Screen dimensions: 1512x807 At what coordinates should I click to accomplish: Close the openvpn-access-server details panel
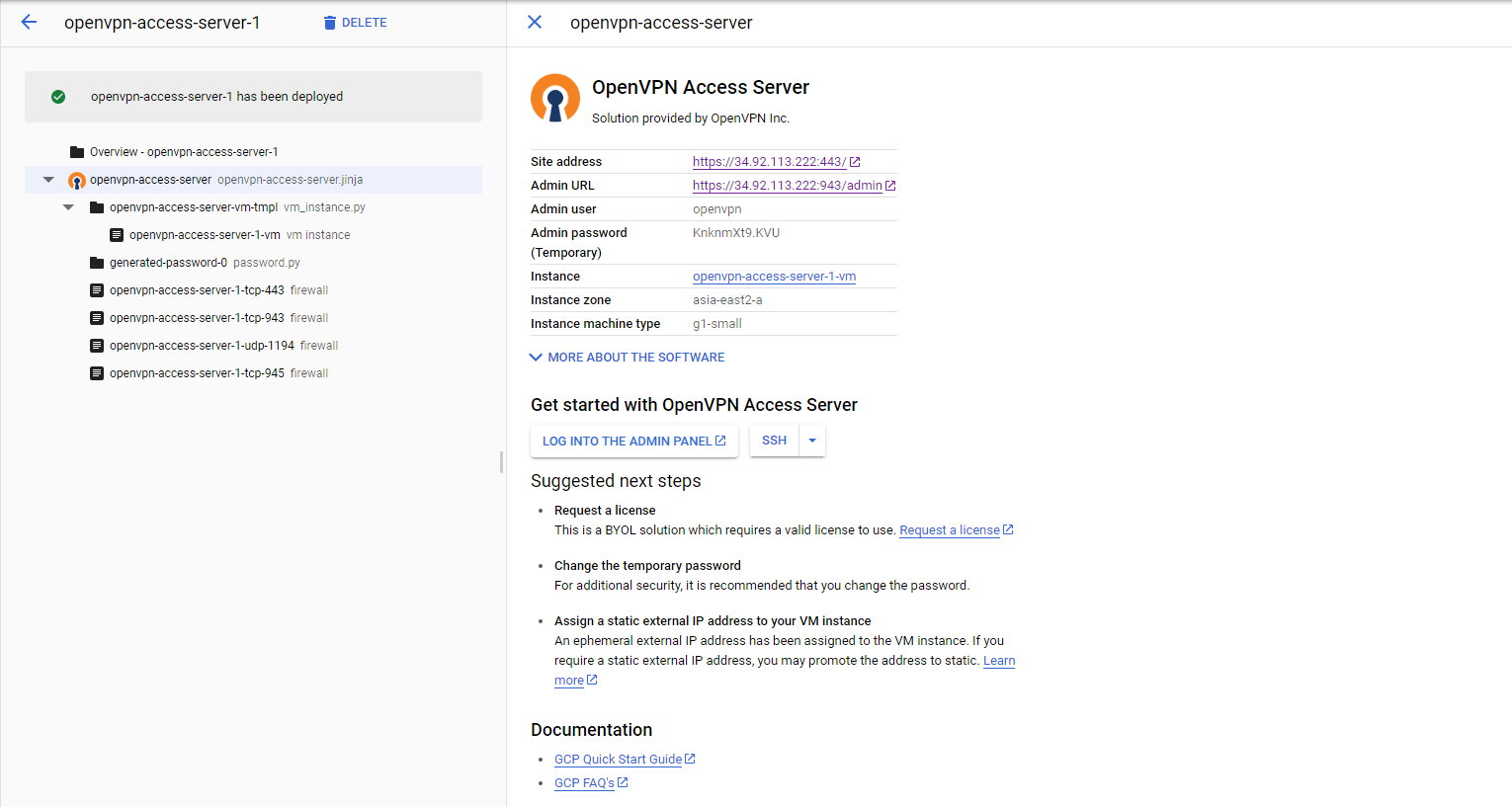(535, 22)
